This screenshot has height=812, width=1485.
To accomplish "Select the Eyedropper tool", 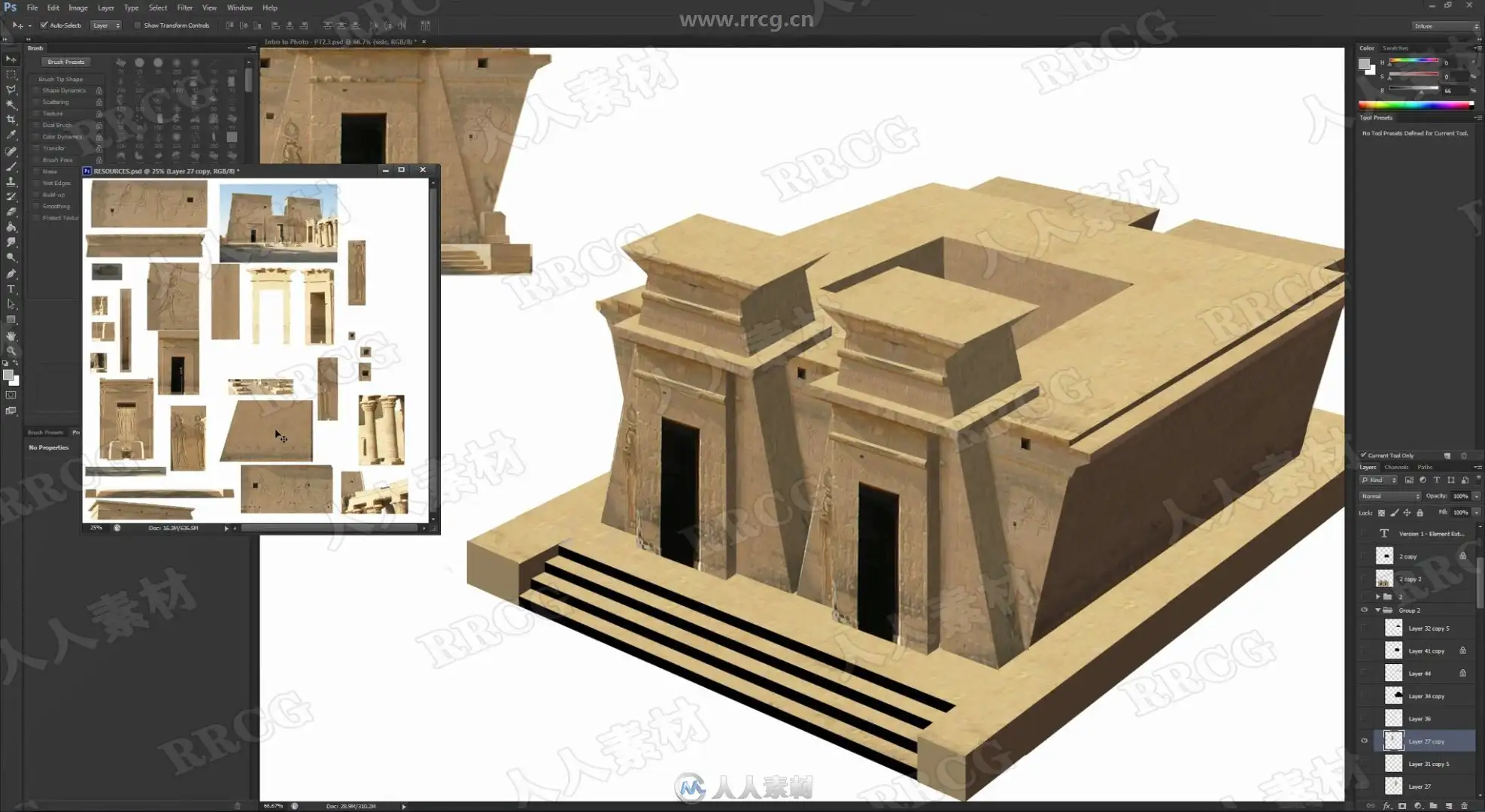I will [11, 135].
